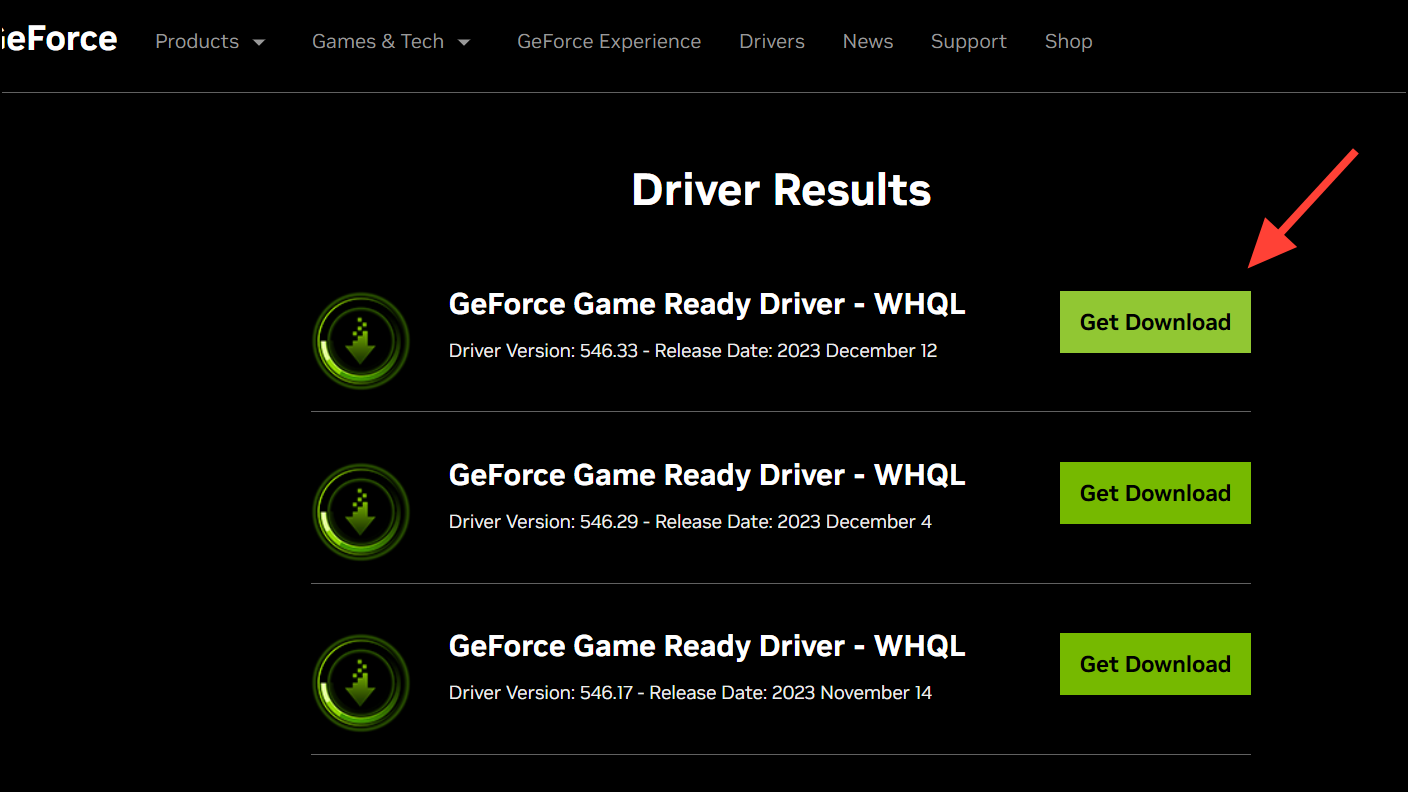The width and height of the screenshot is (1408, 792).
Task: Expand the Games & Tech dropdown arrow
Action: (464, 42)
